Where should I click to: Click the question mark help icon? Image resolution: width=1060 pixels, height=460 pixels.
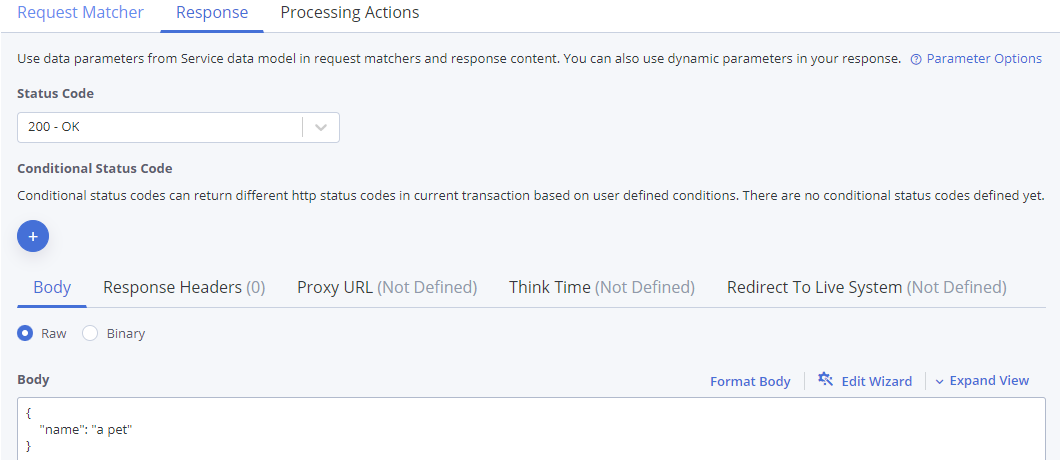click(x=916, y=60)
